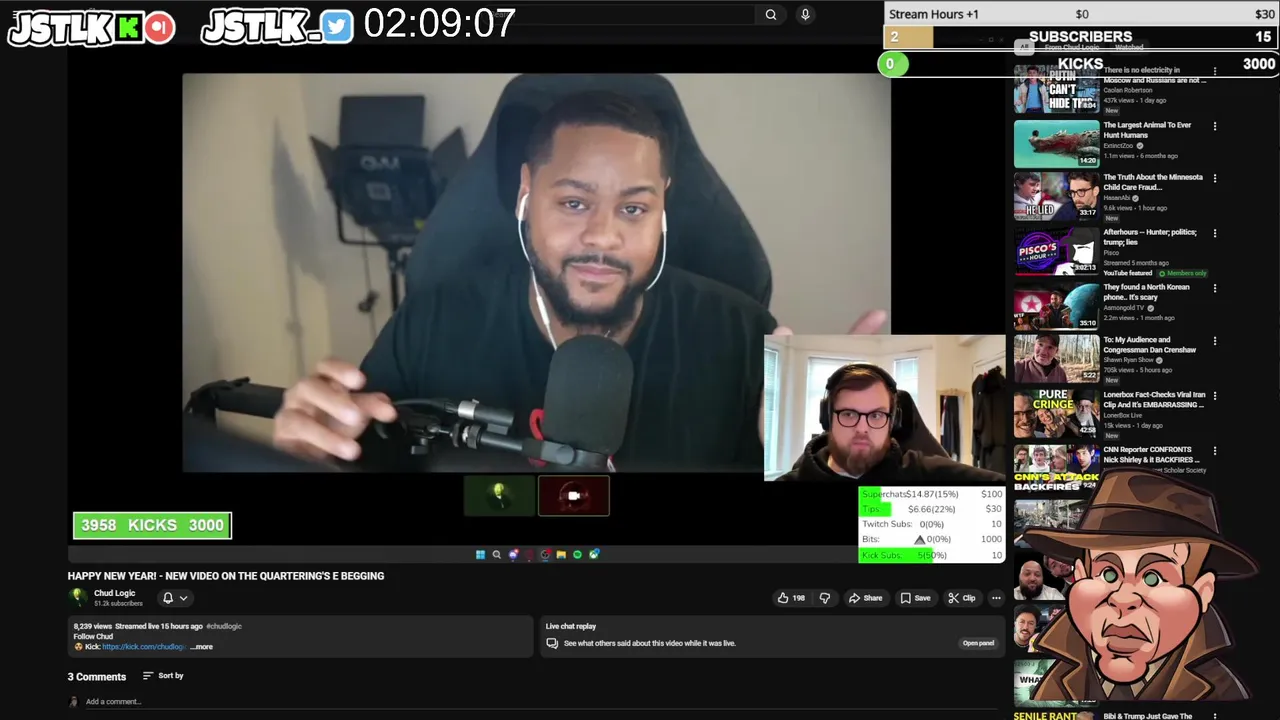
Task: Open the crocodile Largest Animal thumbnail
Action: (1057, 144)
